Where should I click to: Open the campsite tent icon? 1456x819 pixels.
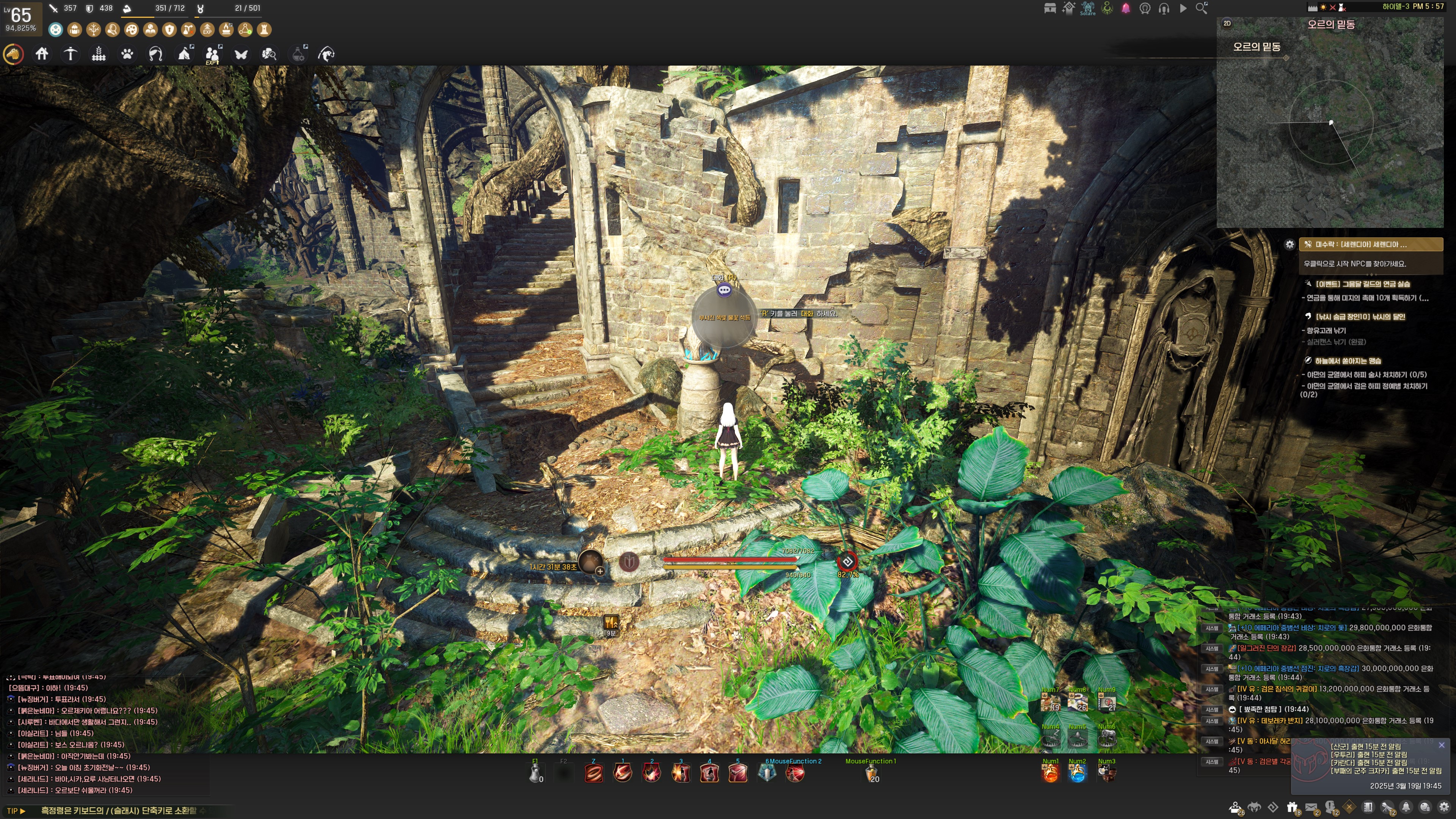pos(185,54)
